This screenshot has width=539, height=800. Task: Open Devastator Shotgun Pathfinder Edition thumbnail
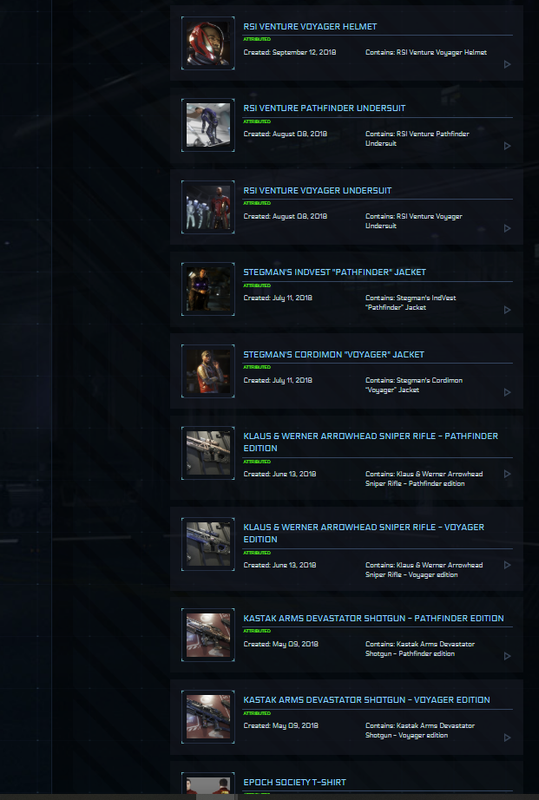click(x=208, y=635)
